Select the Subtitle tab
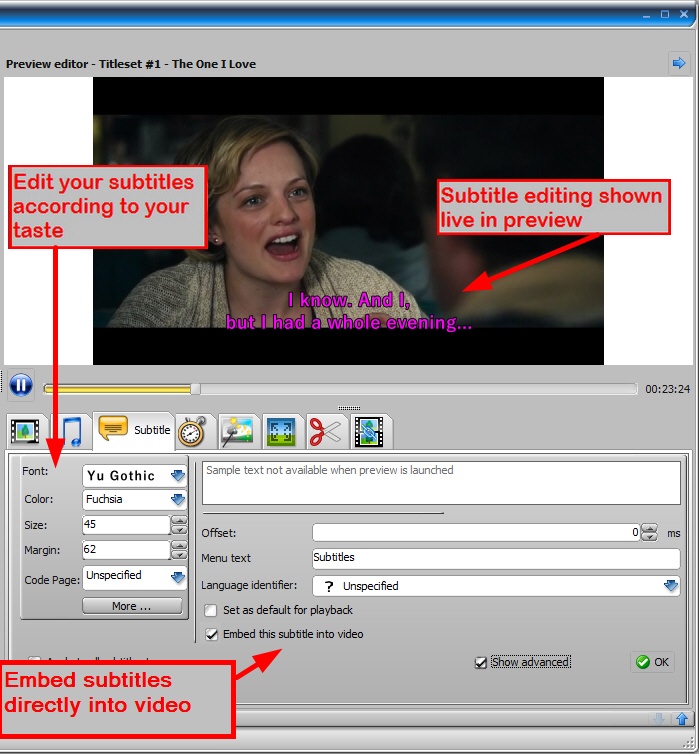The height and width of the screenshot is (754, 699). pos(134,429)
